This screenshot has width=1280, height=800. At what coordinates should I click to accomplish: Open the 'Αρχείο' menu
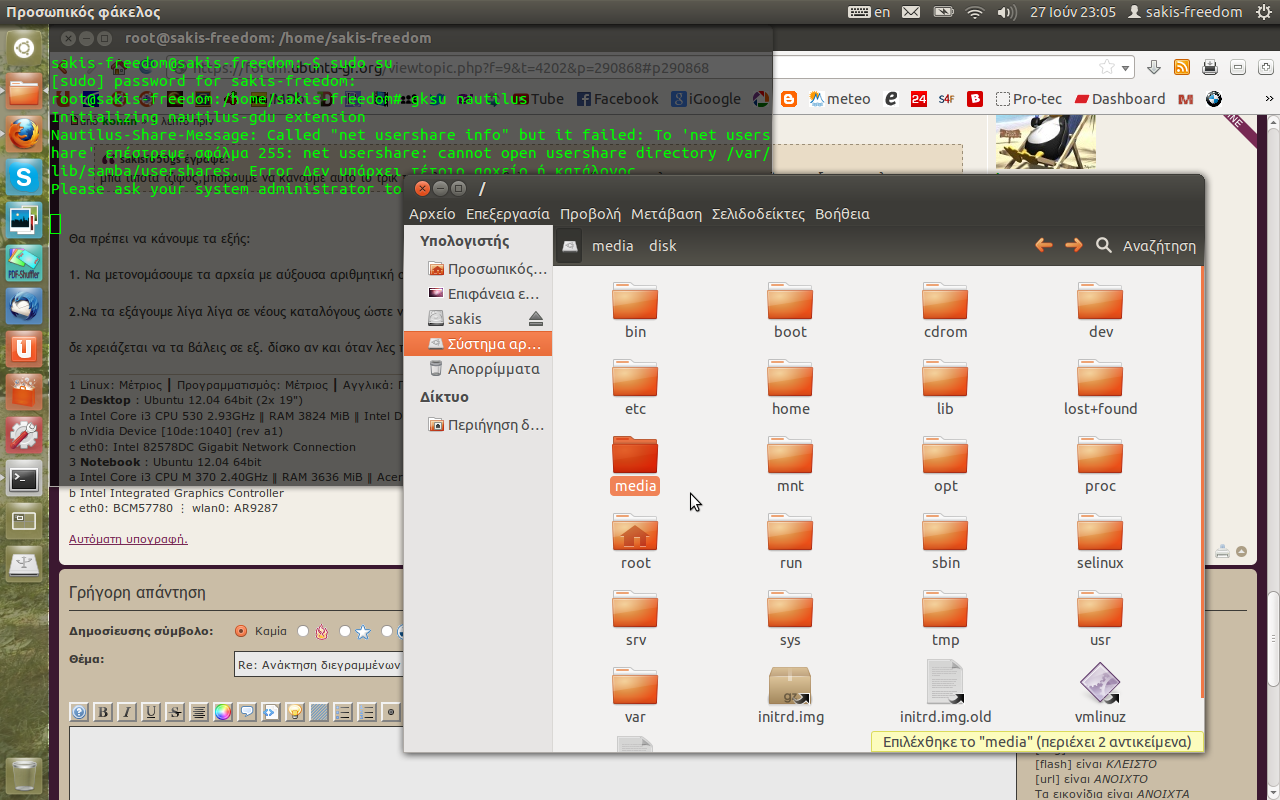[432, 214]
